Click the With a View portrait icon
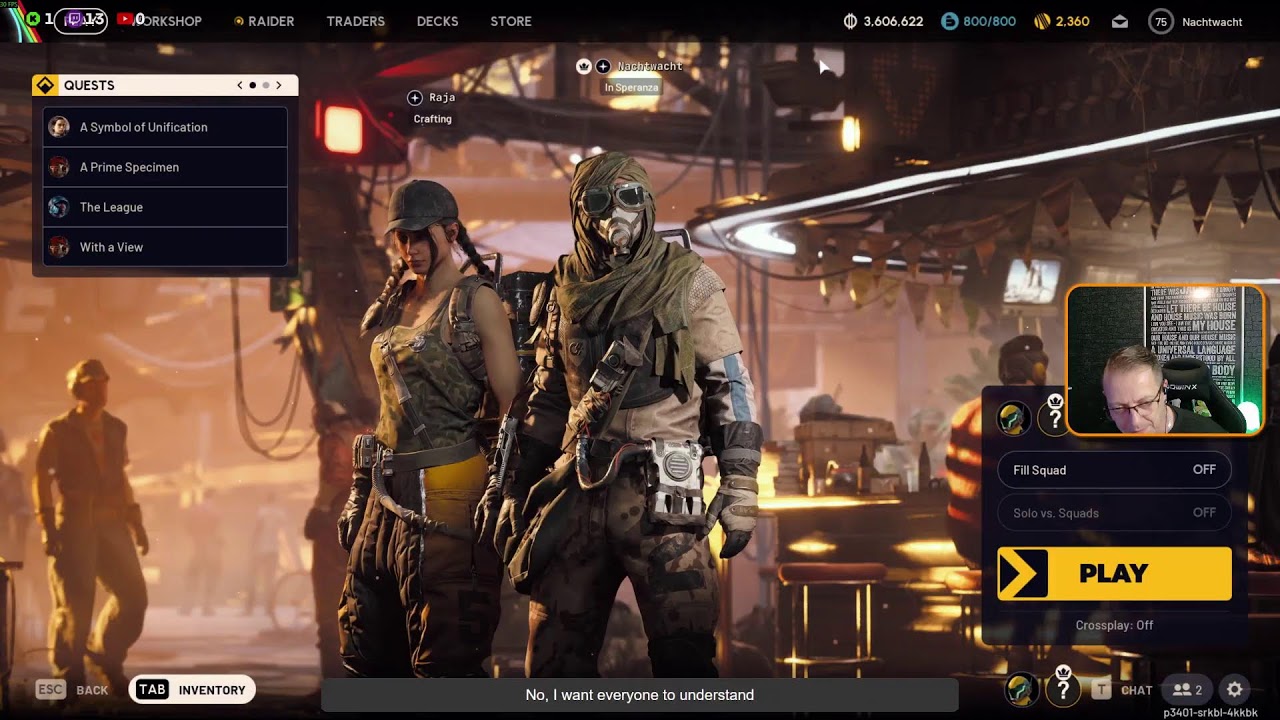 coord(59,247)
